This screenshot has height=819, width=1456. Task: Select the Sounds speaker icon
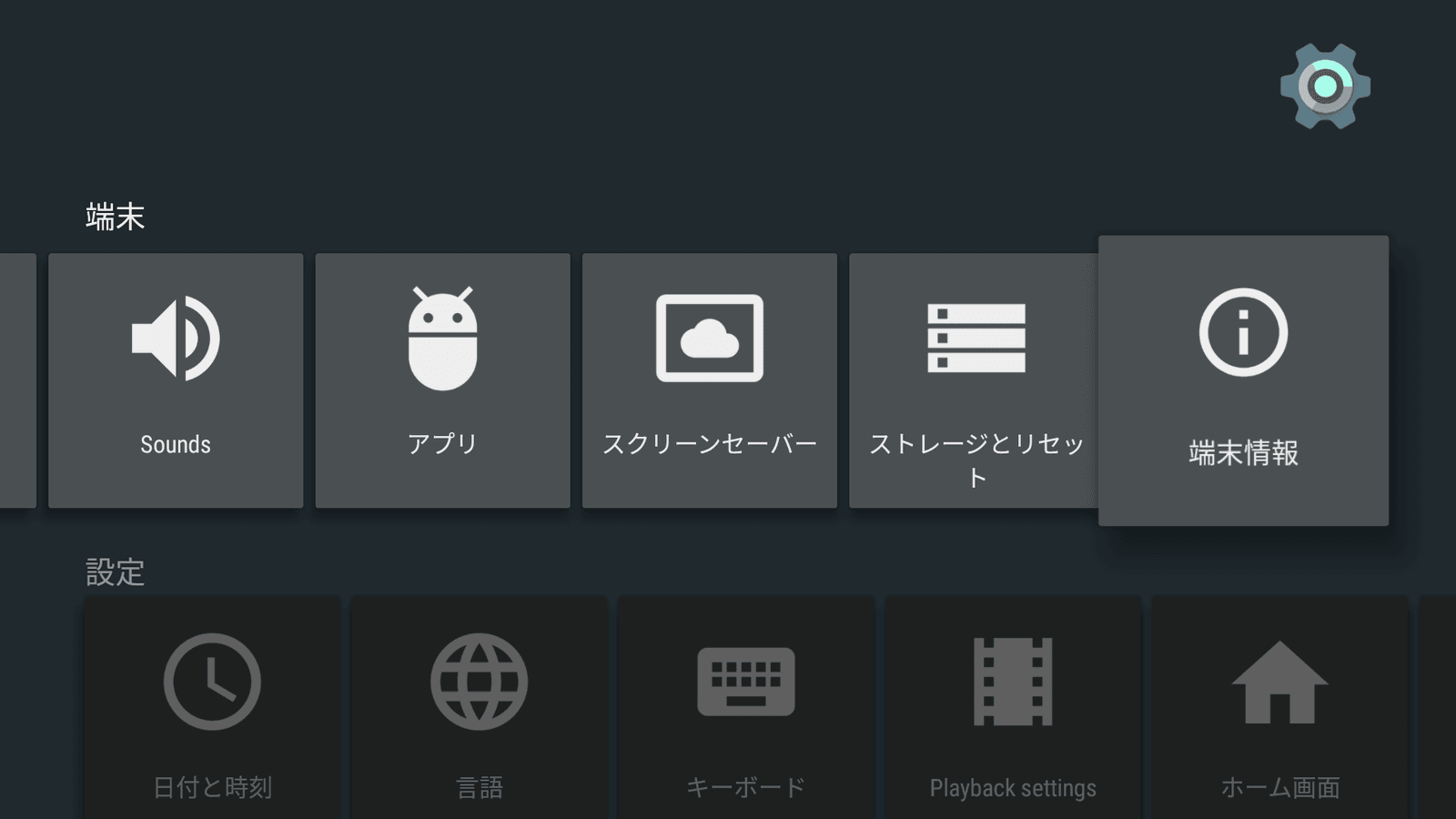[x=175, y=338]
